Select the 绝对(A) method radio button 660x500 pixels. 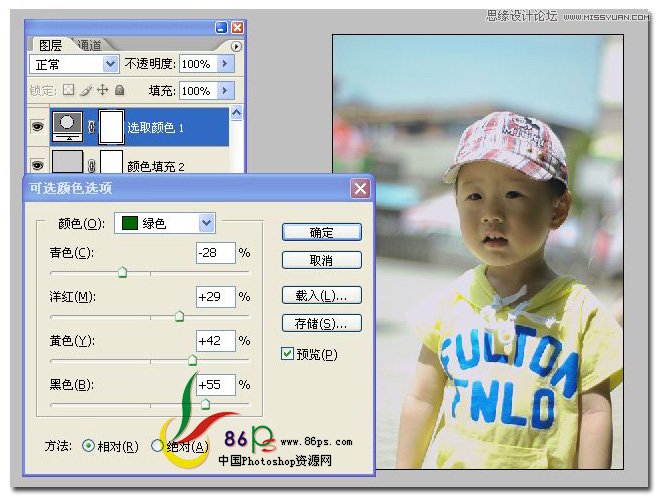tap(157, 446)
